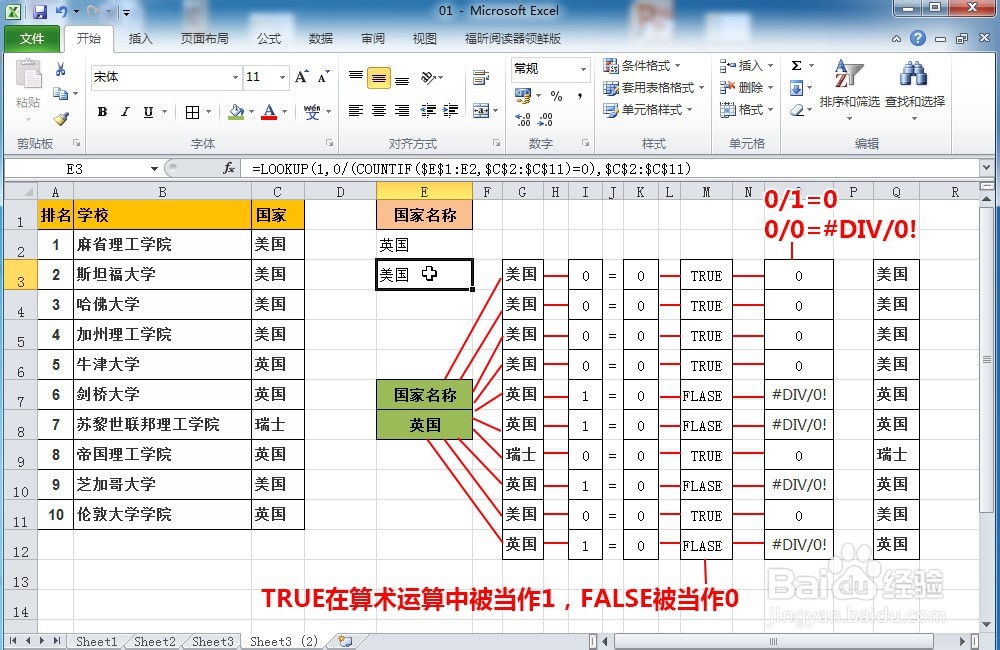Open Sort and Filter (排序和筛选)

[849, 89]
